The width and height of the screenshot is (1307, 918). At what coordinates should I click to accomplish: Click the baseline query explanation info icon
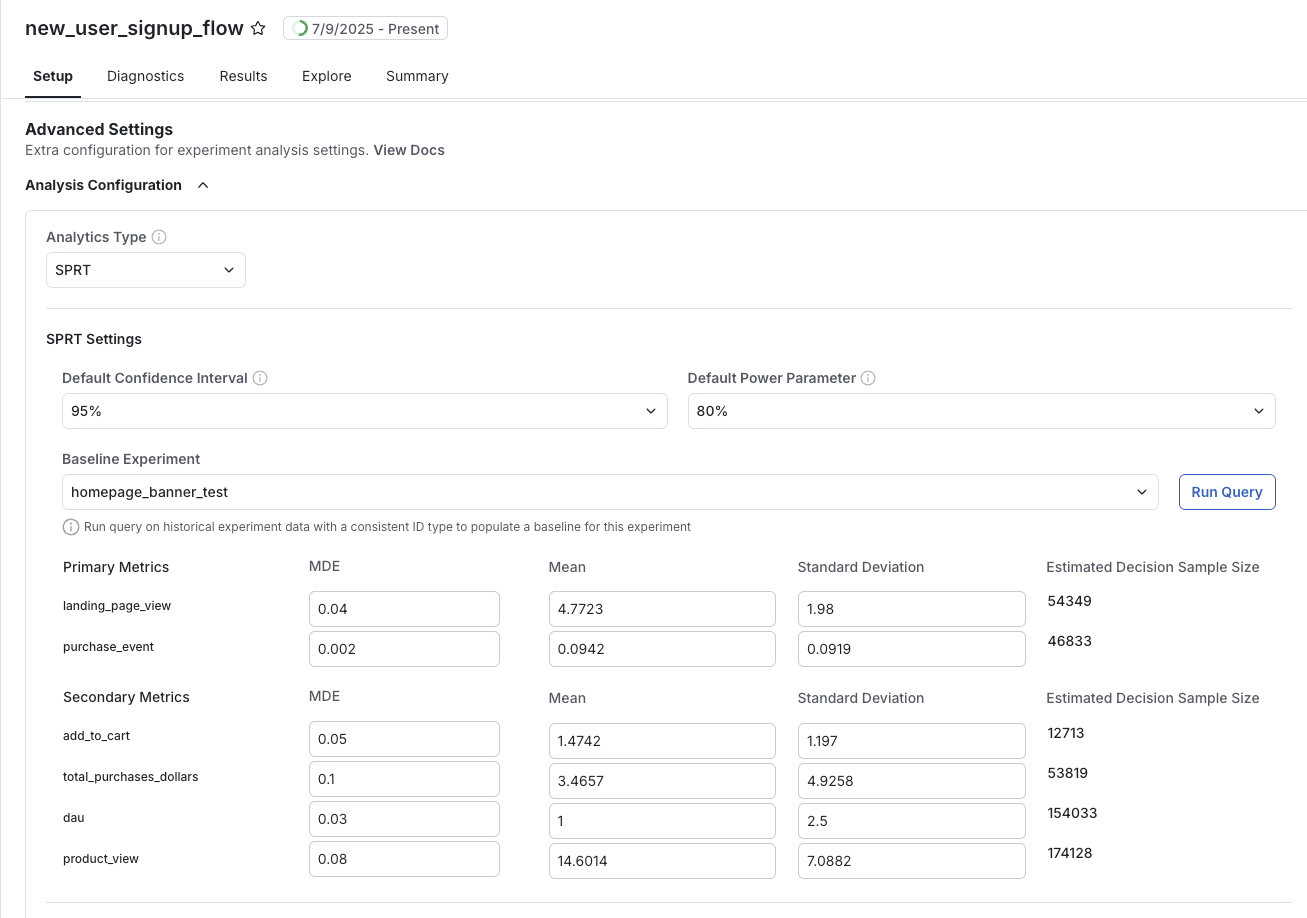71,527
